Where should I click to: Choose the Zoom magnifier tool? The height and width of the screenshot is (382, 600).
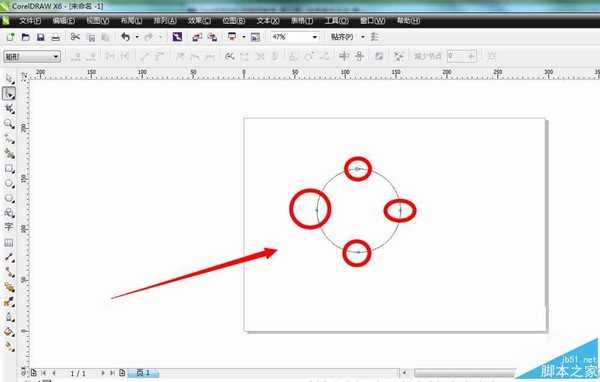pos(9,124)
